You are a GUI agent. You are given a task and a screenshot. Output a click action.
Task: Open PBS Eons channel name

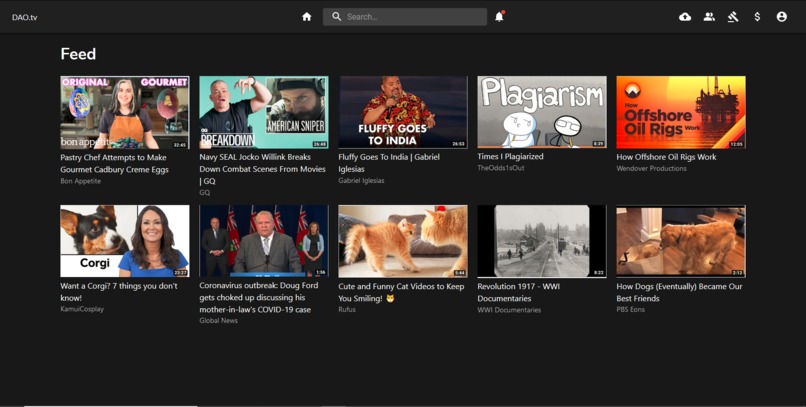[630, 310]
